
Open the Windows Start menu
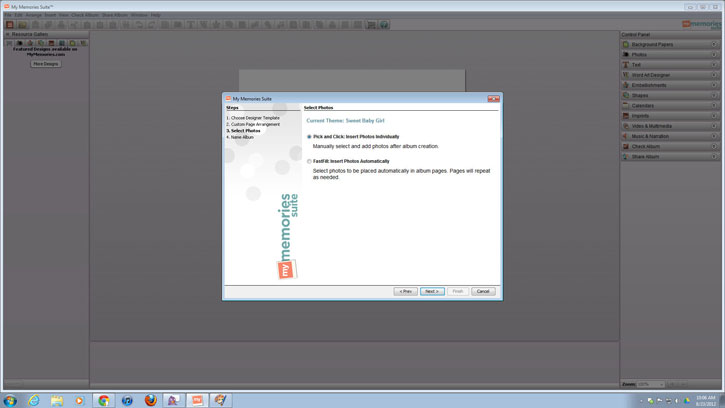tap(10, 401)
